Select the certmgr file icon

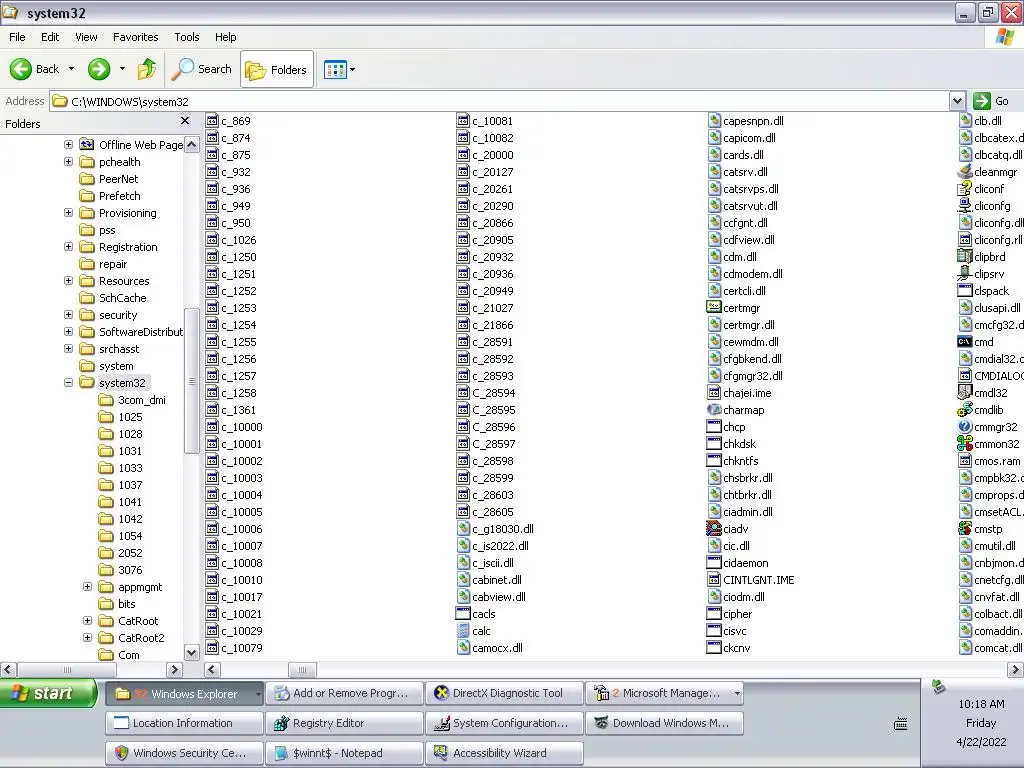pos(714,308)
